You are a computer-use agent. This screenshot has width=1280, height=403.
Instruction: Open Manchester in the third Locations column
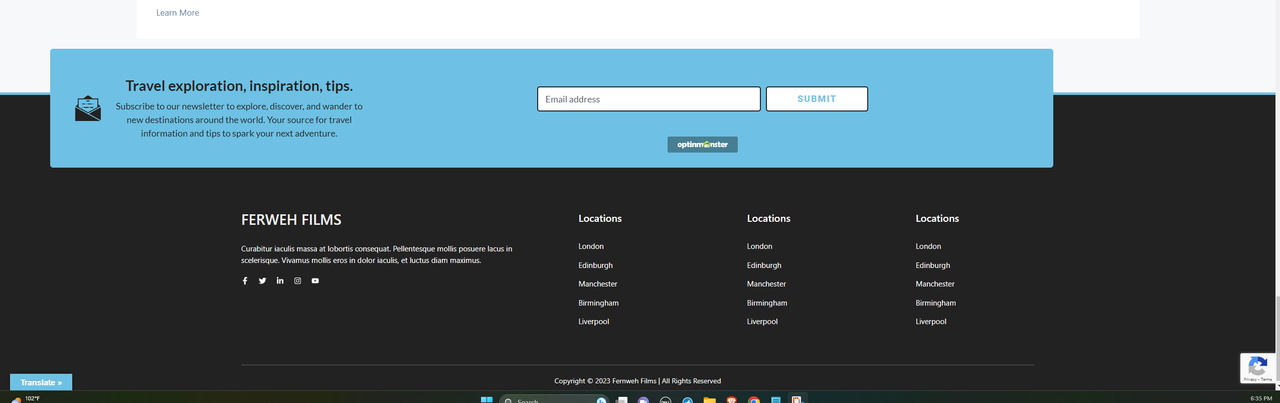(936, 284)
